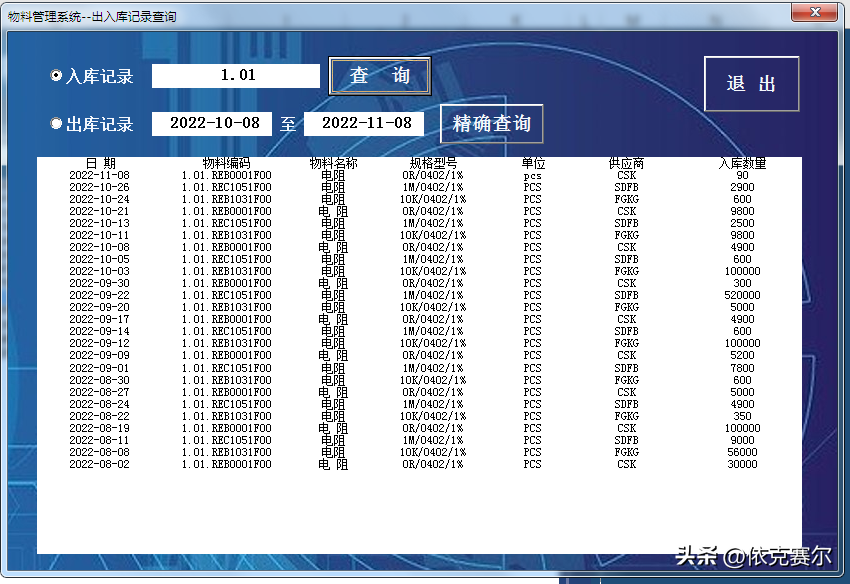Click the 入库数量 column header

click(742, 163)
